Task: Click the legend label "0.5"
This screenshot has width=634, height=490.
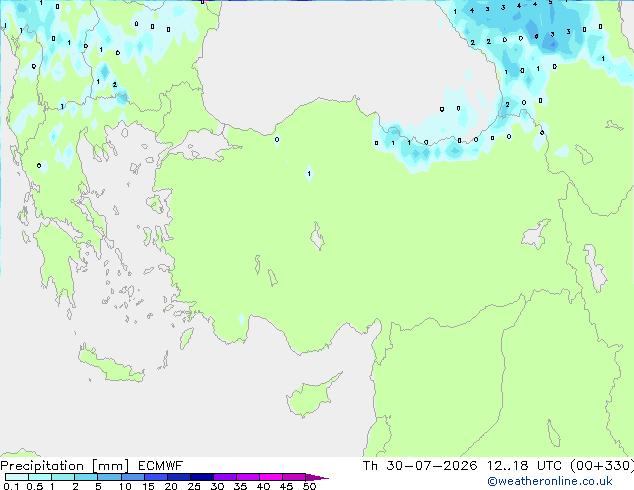Action: coord(34,486)
